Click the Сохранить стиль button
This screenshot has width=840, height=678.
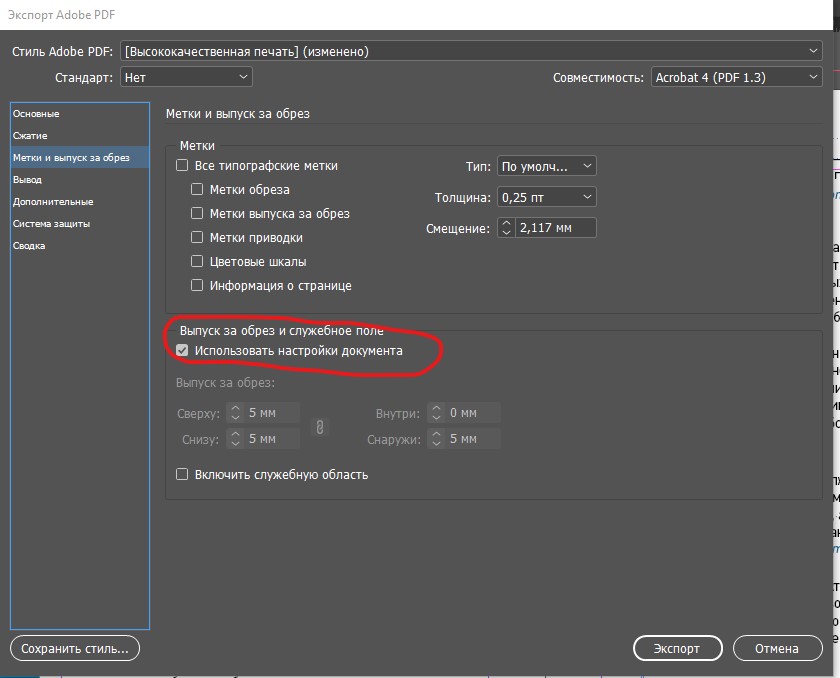tap(75, 649)
